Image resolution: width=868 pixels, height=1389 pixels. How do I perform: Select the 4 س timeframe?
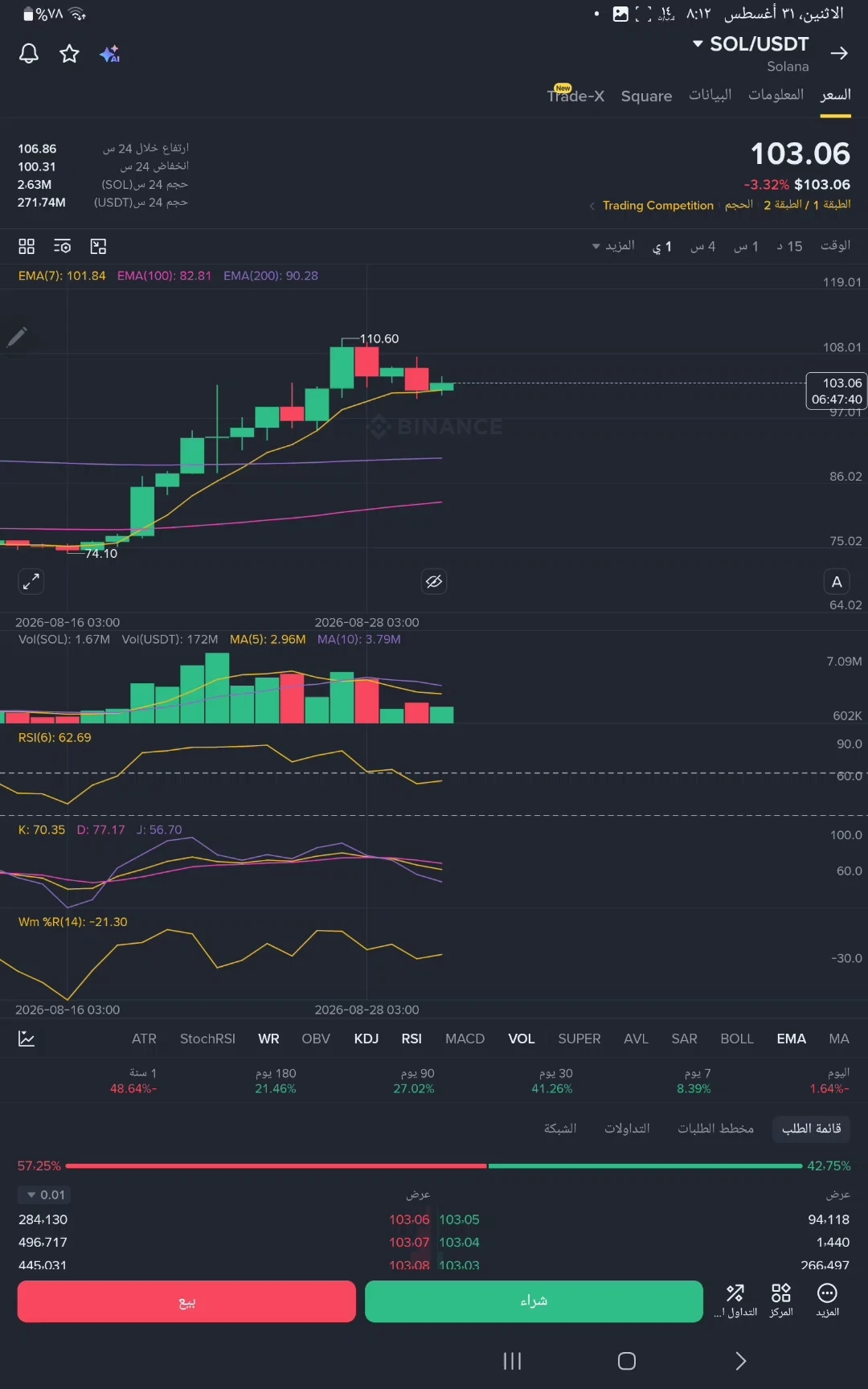[x=702, y=246]
